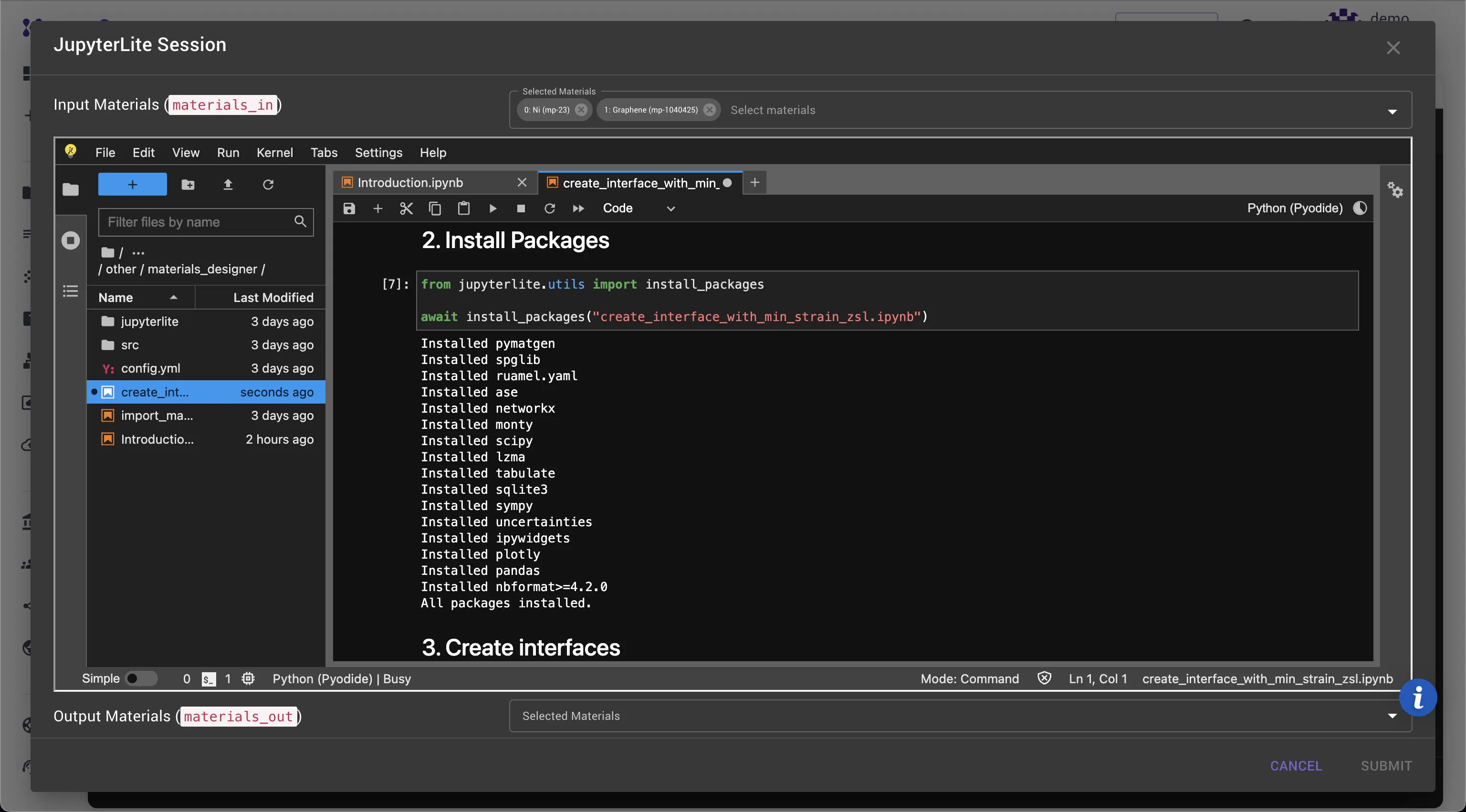Open the Kernel menu
Image resolution: width=1466 pixels, height=812 pixels.
tap(274, 153)
